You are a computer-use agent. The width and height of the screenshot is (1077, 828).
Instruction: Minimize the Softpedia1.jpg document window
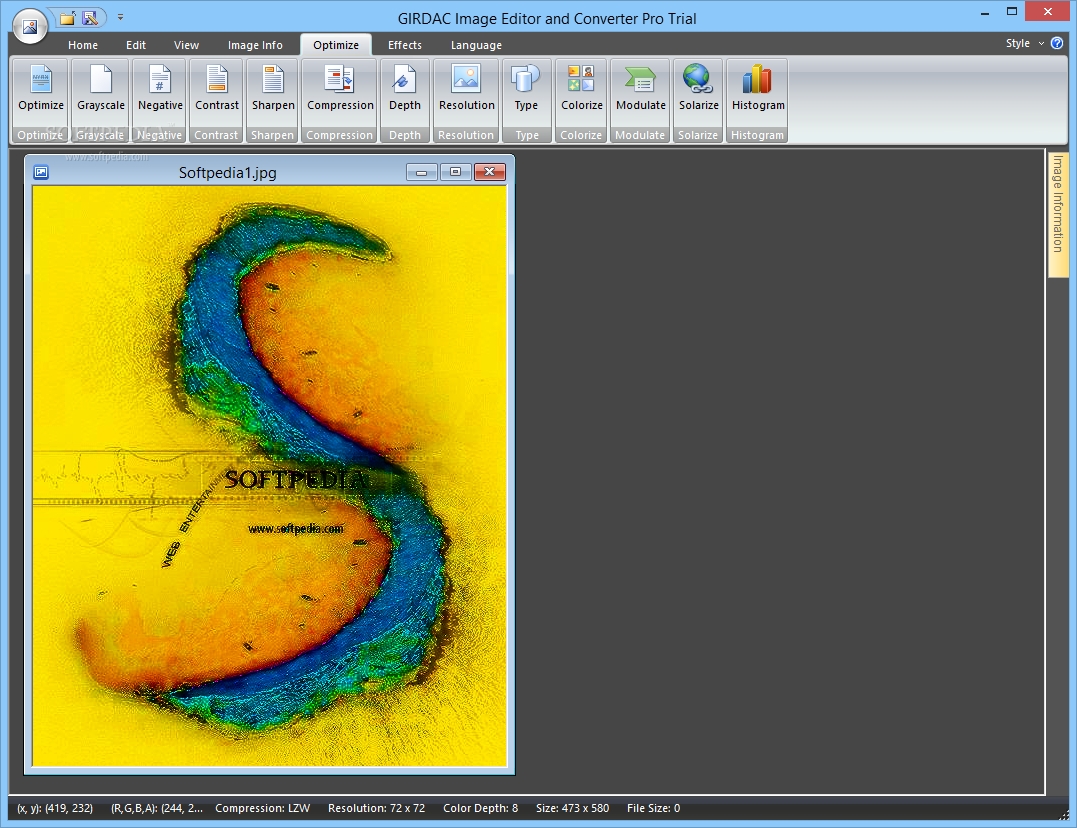point(422,172)
